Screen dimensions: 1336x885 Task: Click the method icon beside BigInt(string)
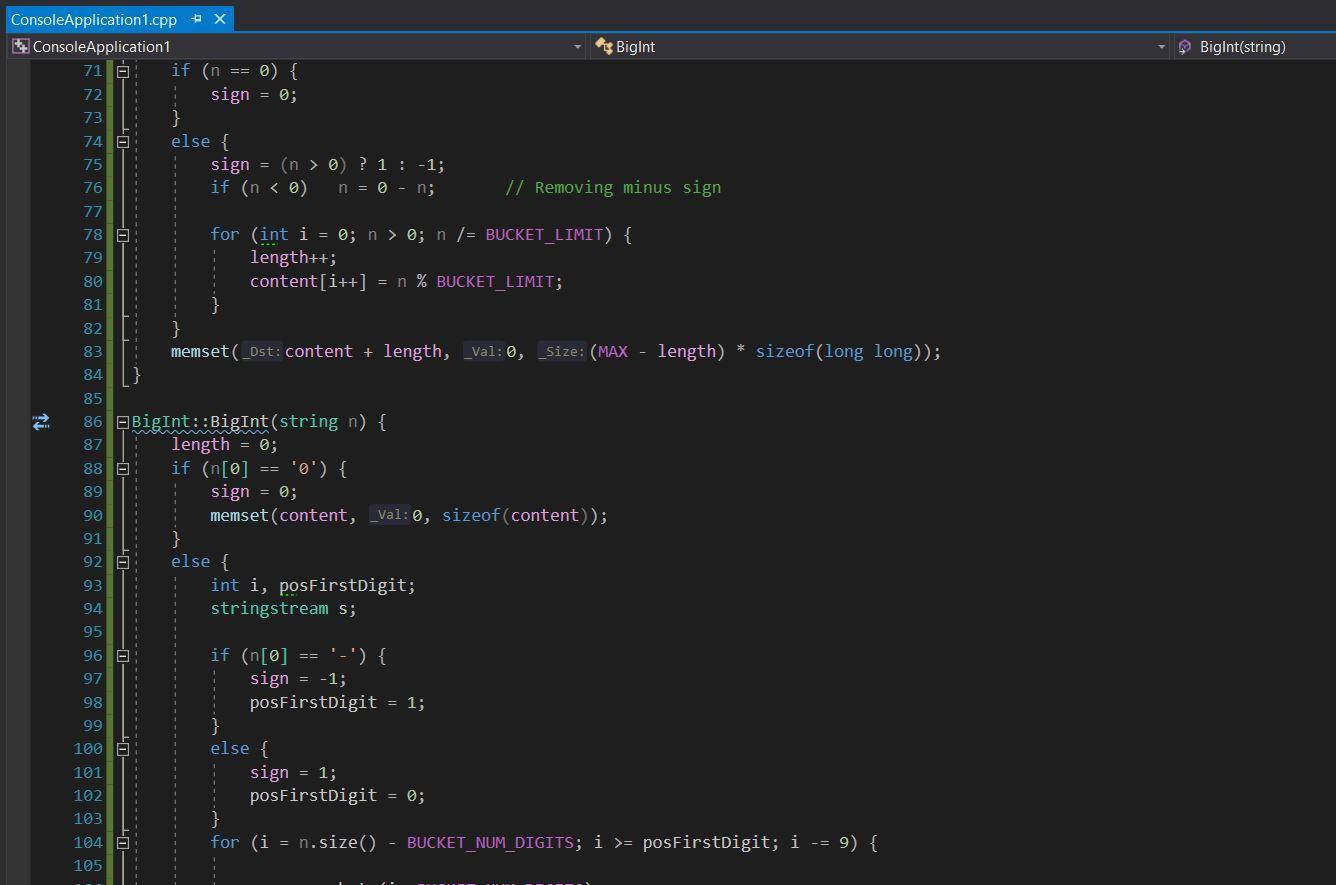pyautogui.click(x=1185, y=46)
